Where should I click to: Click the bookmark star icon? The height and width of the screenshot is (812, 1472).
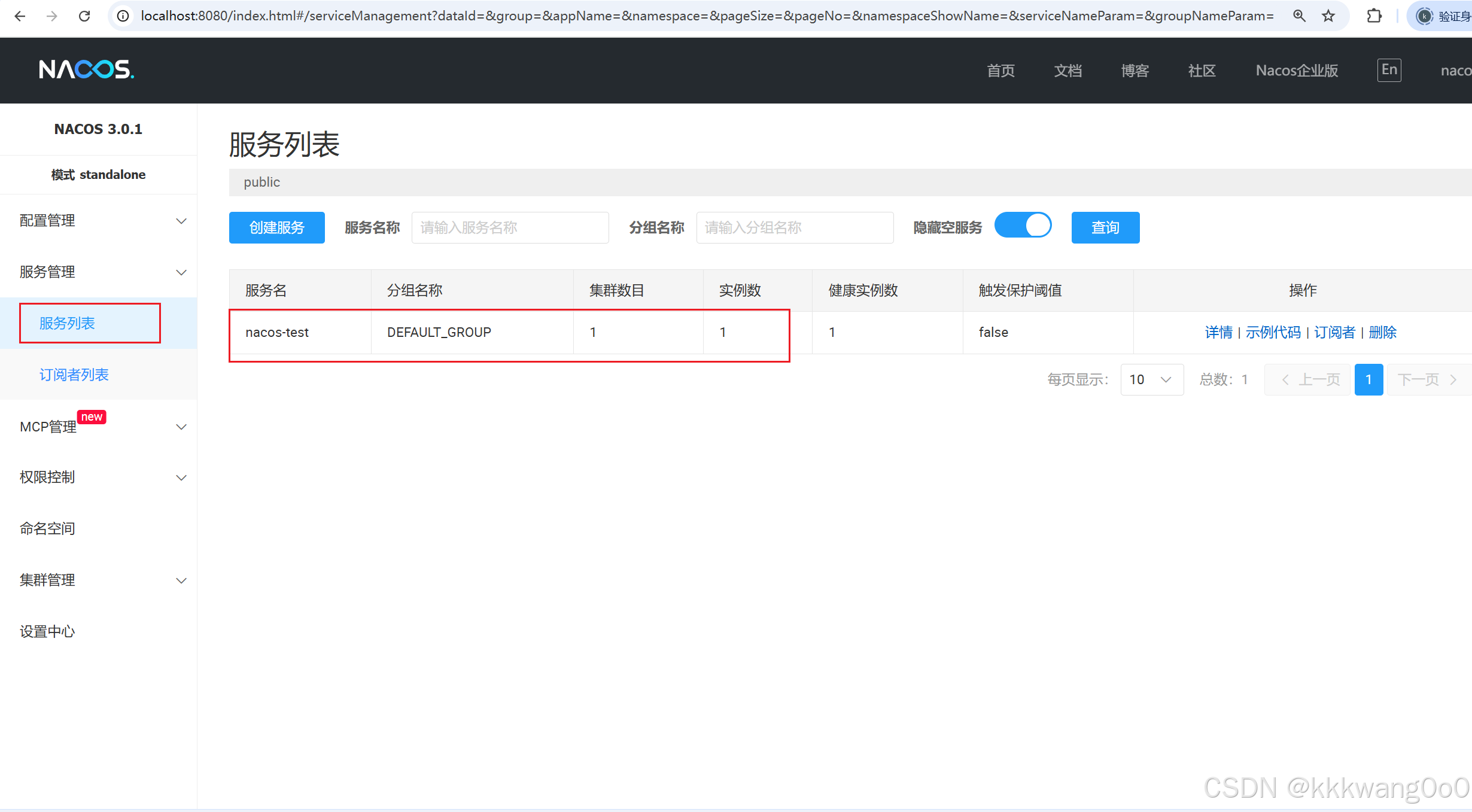tap(1328, 16)
